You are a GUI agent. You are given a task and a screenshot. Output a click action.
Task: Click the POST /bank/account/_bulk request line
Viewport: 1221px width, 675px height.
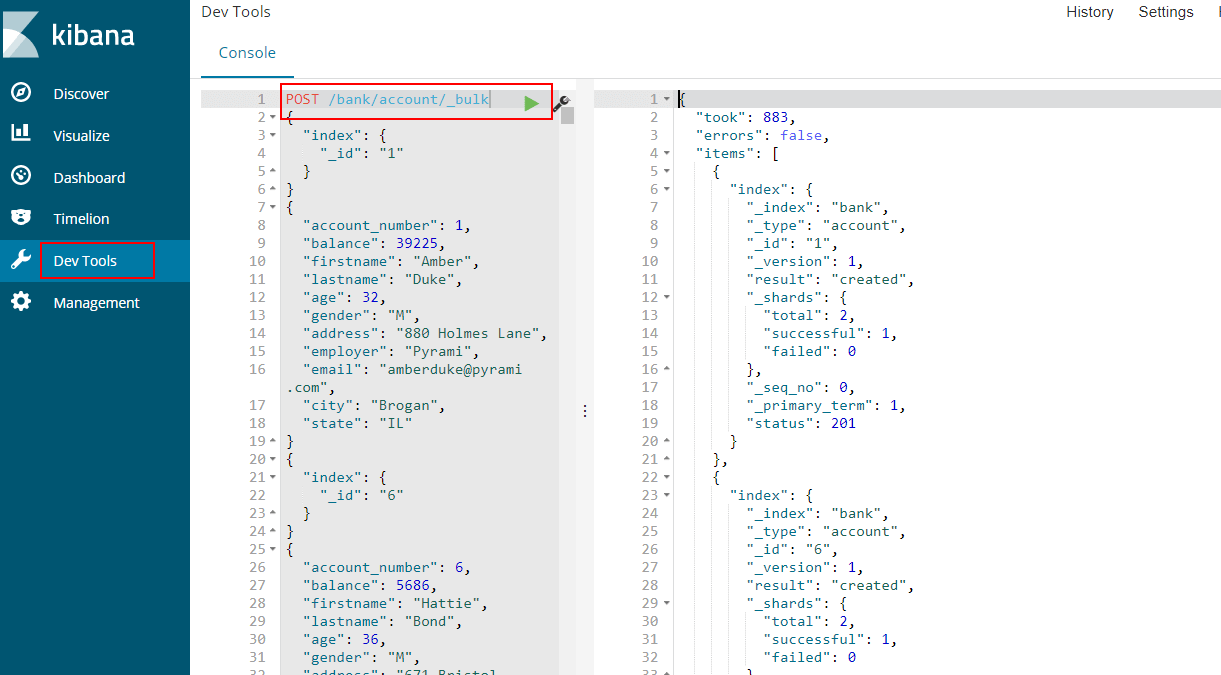coord(388,100)
